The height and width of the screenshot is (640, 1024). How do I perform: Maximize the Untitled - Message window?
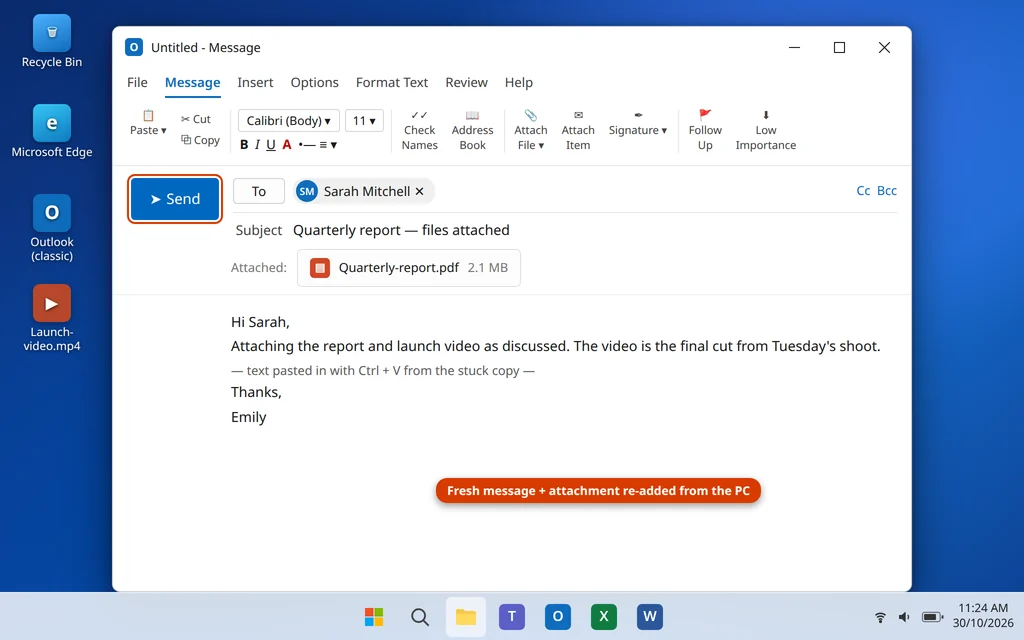[x=839, y=47]
